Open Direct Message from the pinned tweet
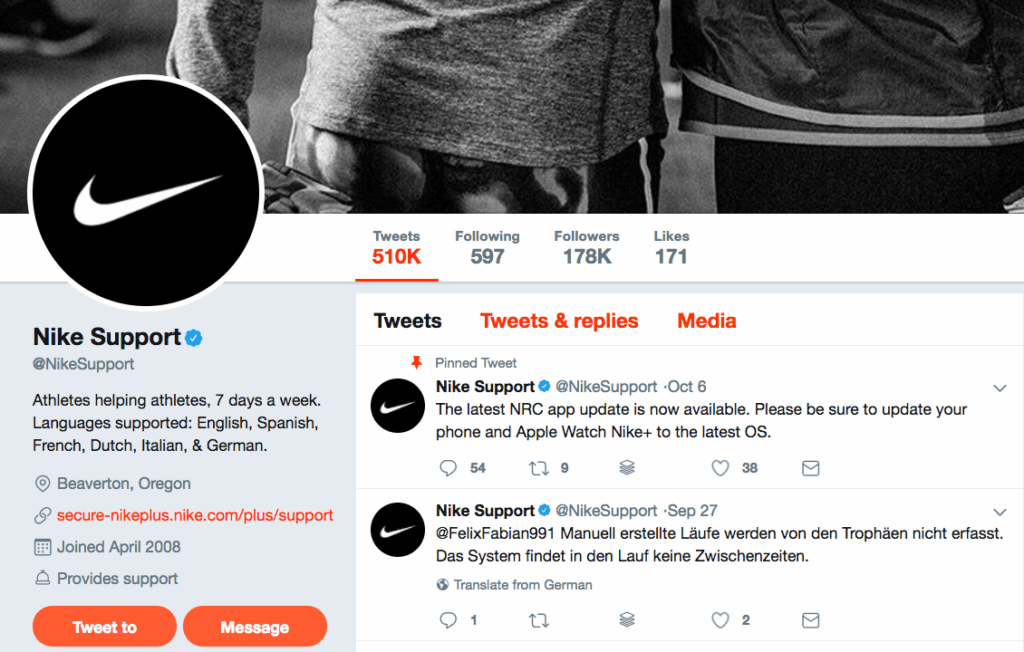Viewport: 1024px width, 652px height. click(x=810, y=467)
